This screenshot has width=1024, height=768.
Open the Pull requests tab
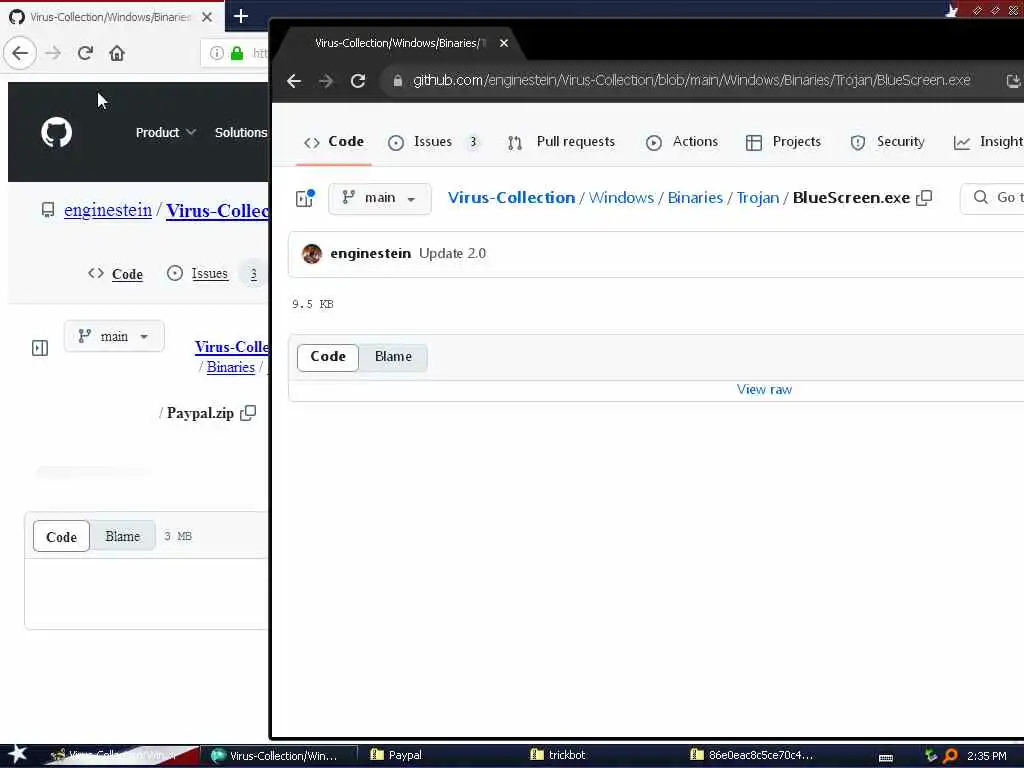pyautogui.click(x=561, y=142)
